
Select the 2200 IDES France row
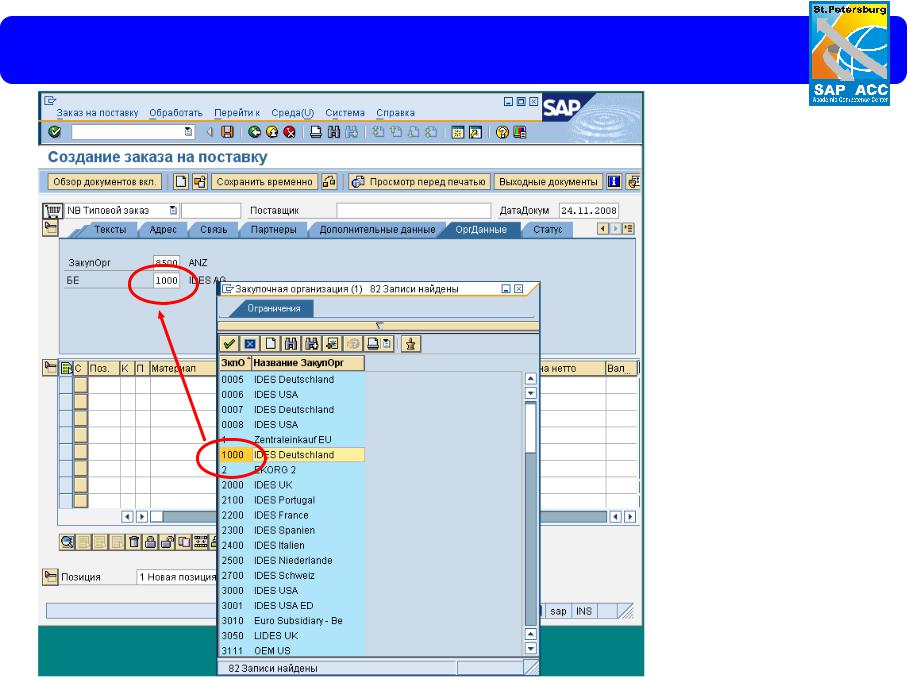pyautogui.click(x=292, y=515)
